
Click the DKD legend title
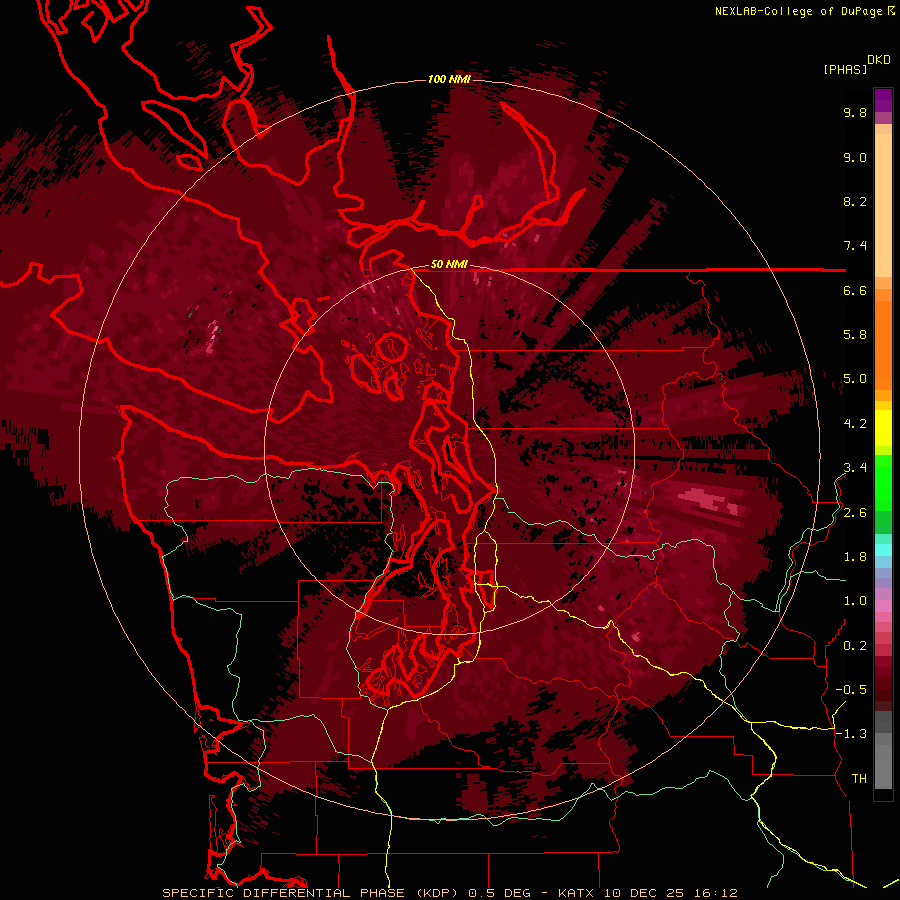click(x=879, y=60)
